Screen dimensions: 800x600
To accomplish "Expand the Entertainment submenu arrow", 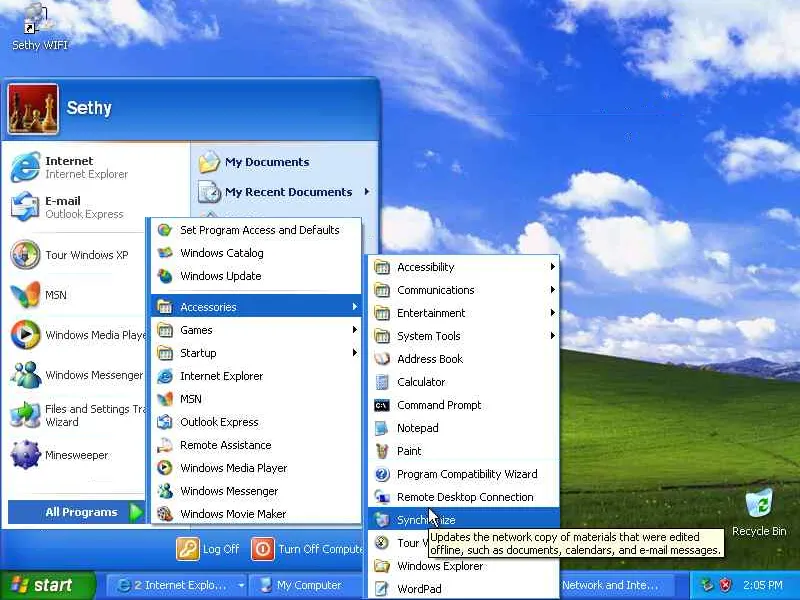I will pos(553,313).
